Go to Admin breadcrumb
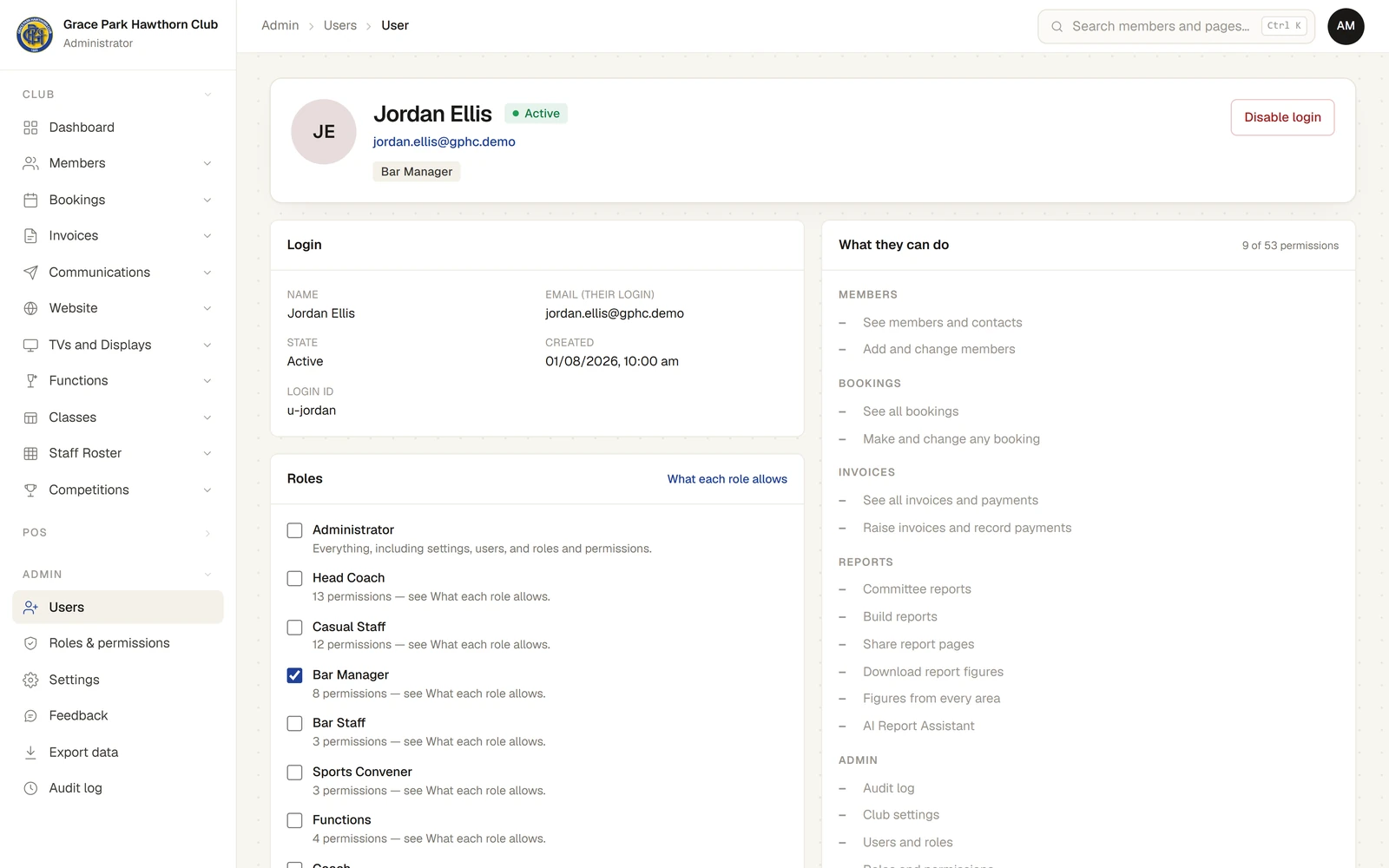The width and height of the screenshot is (1389, 868). (280, 25)
